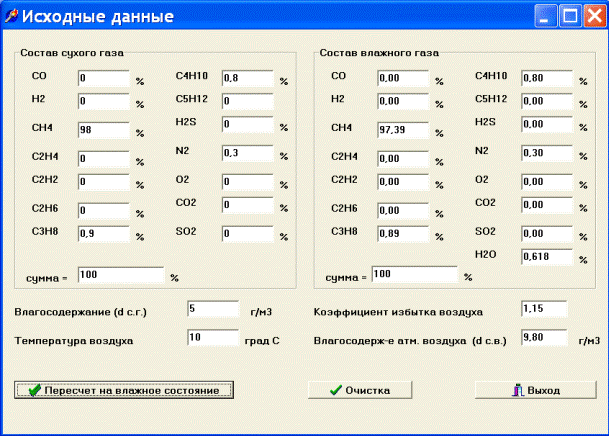Click the Влагосодержание (d с.г.) input field
The width and height of the screenshot is (609, 436).
point(212,310)
